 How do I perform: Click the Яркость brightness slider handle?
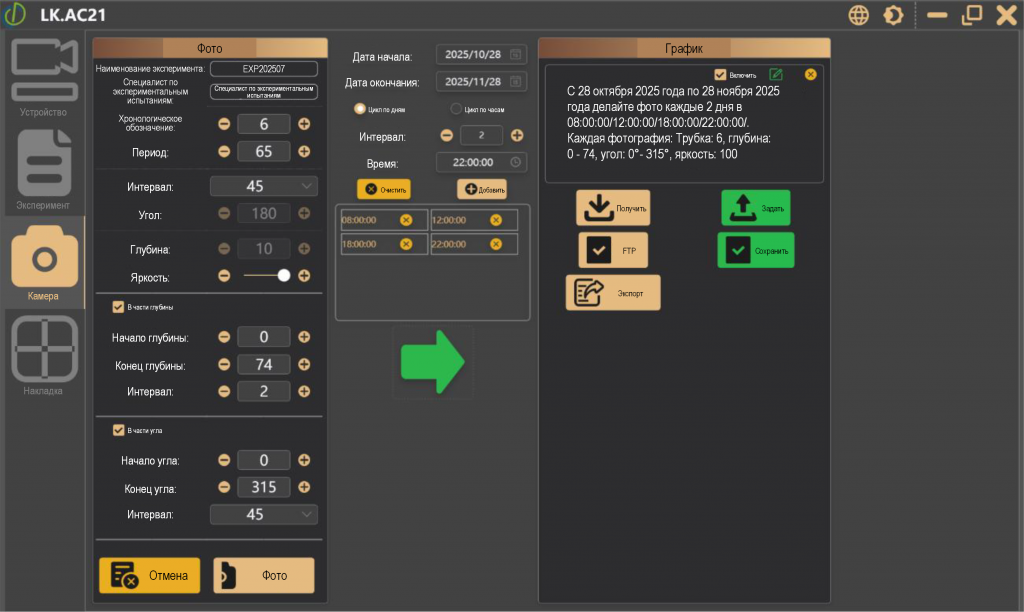click(x=283, y=276)
